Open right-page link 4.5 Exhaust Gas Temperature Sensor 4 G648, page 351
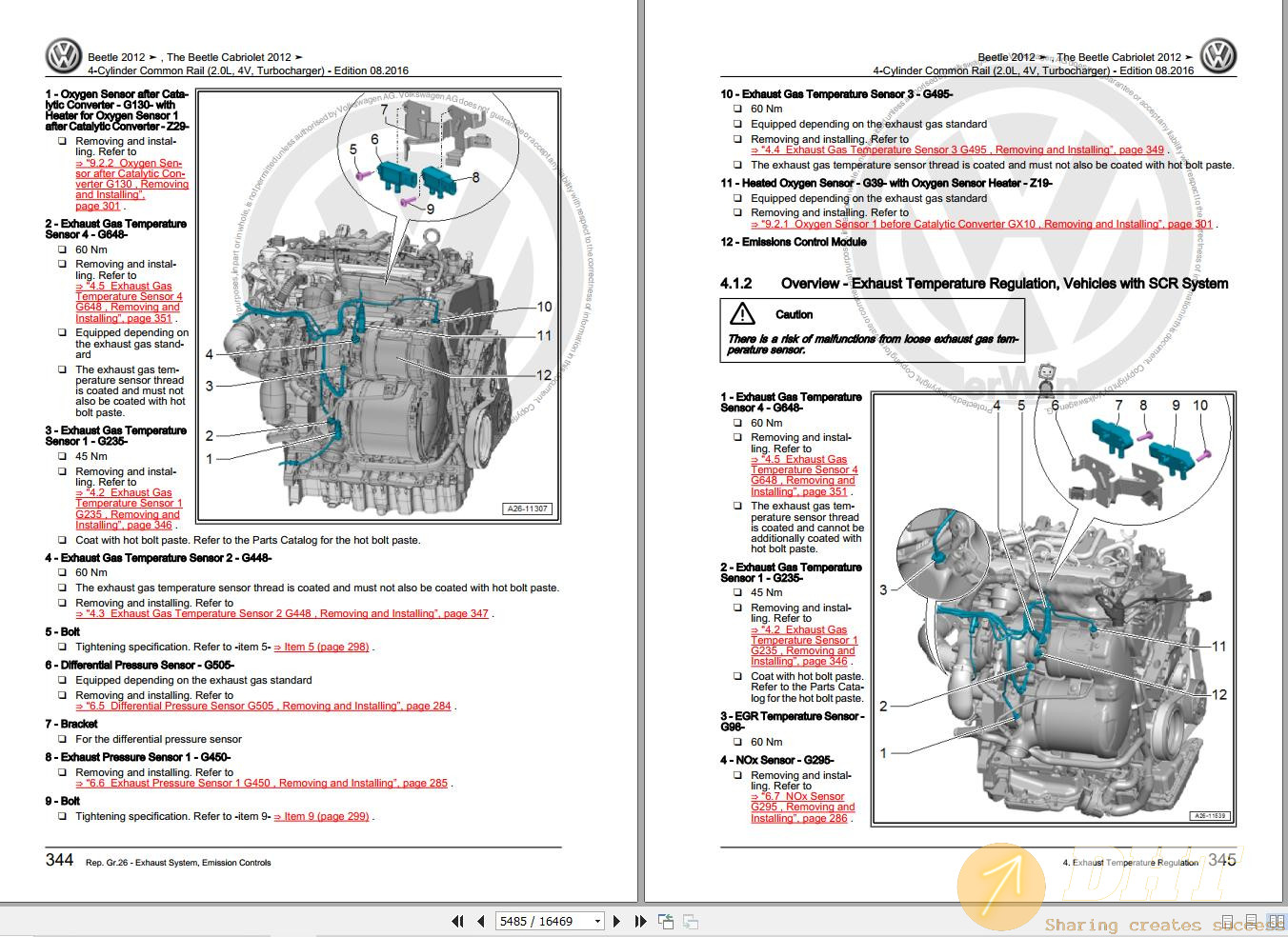The image size is (1288, 937). (804, 475)
